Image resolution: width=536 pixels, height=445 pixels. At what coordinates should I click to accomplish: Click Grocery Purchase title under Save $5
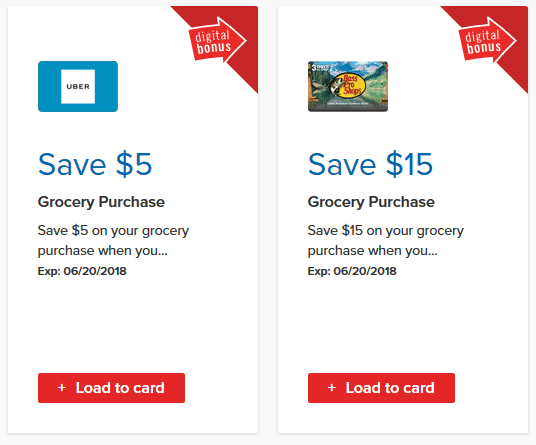click(101, 202)
